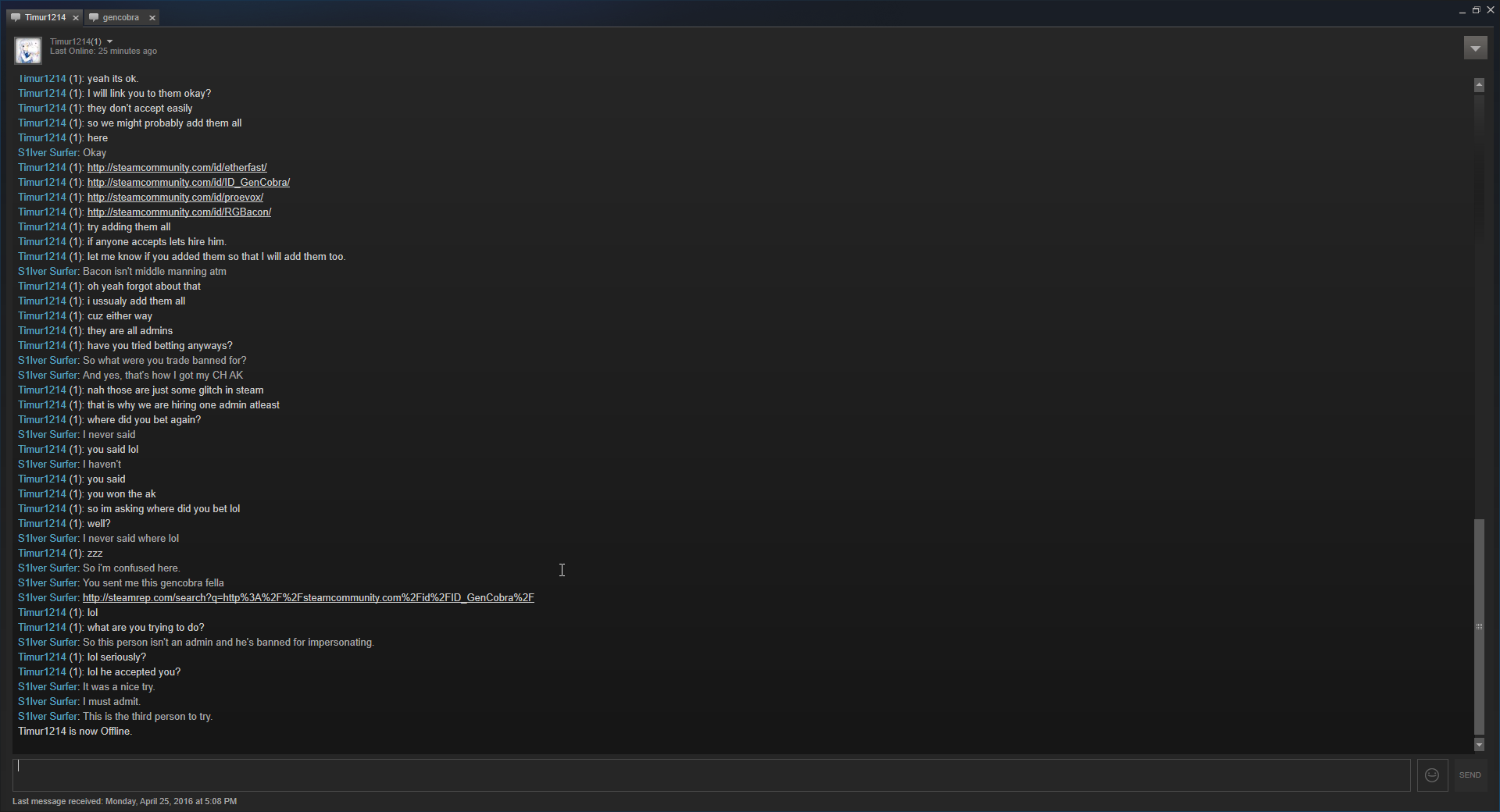Close the gencobra chat tab
Screen dimensions: 1500x812
coord(152,17)
